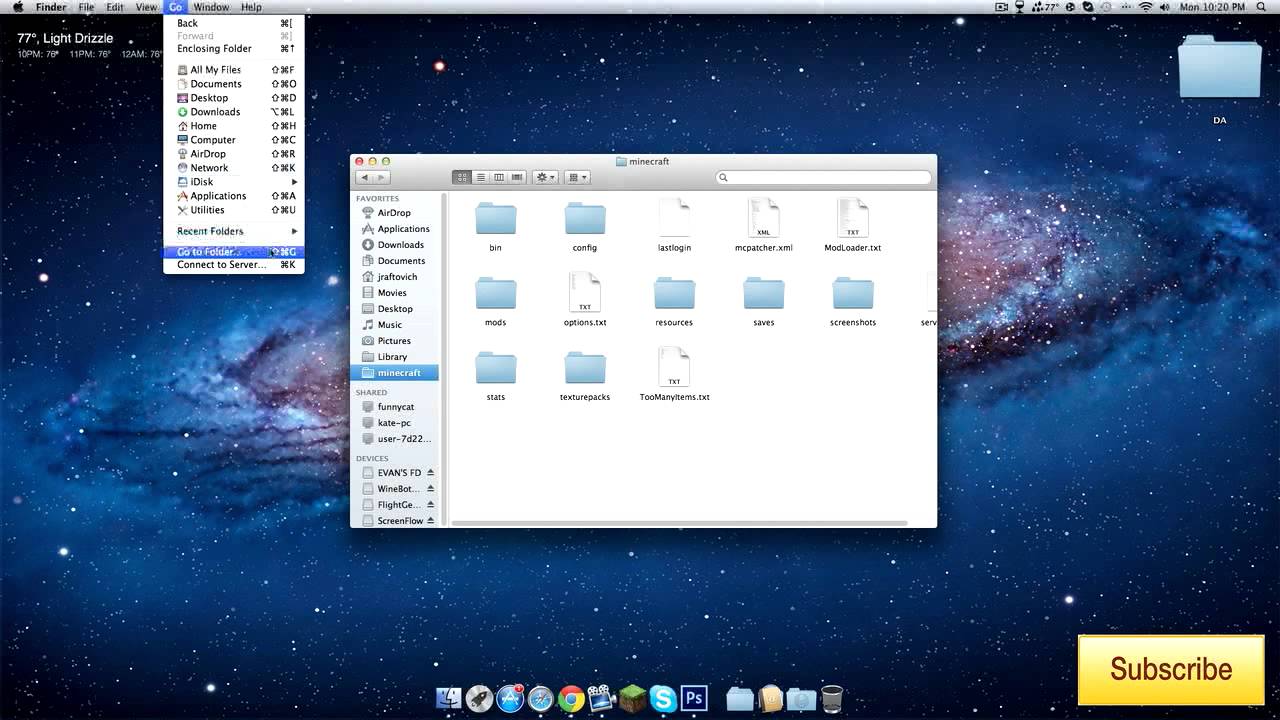The height and width of the screenshot is (720, 1280).
Task: Click the Finder search field
Action: click(x=824, y=177)
